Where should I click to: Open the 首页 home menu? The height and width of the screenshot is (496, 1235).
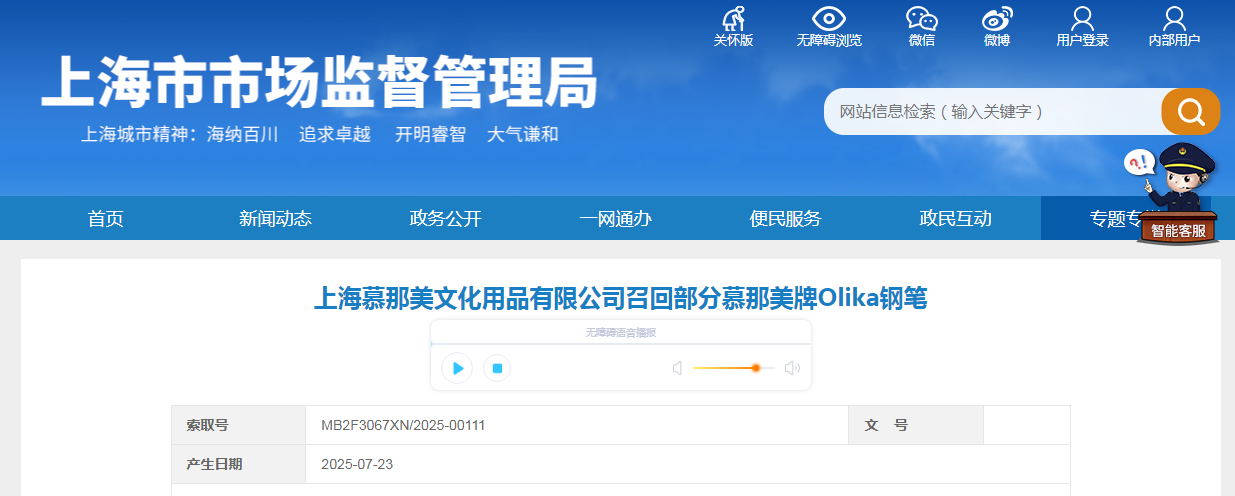(x=106, y=219)
